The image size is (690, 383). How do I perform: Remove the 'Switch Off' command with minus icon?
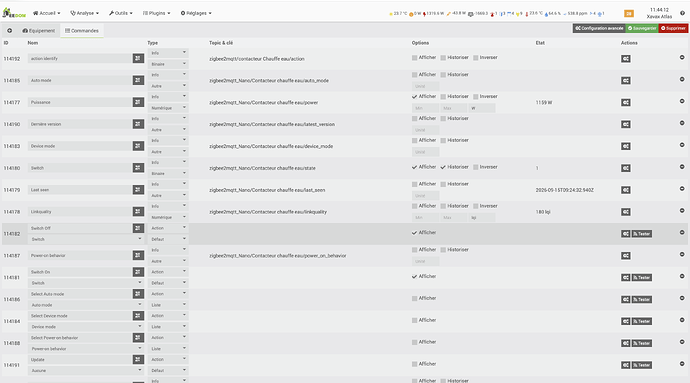tap(682, 232)
